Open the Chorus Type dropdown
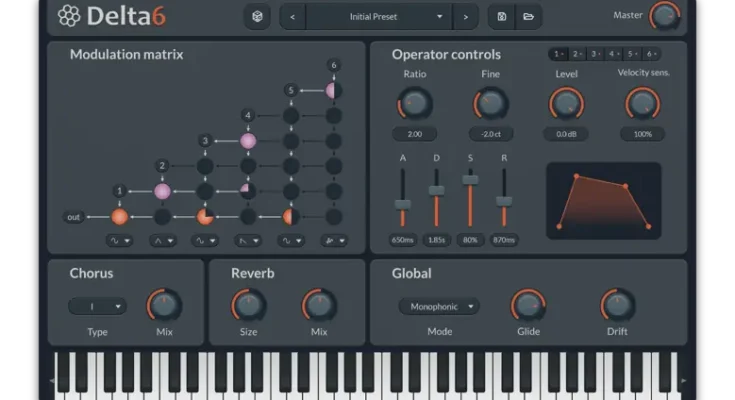The height and width of the screenshot is (400, 735). tap(98, 307)
